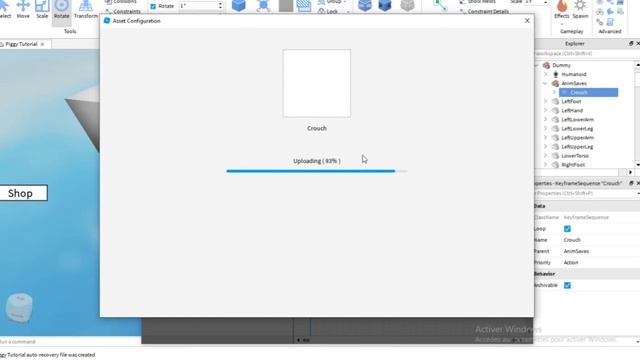Click the Lock option in toolbar

[328, 11]
